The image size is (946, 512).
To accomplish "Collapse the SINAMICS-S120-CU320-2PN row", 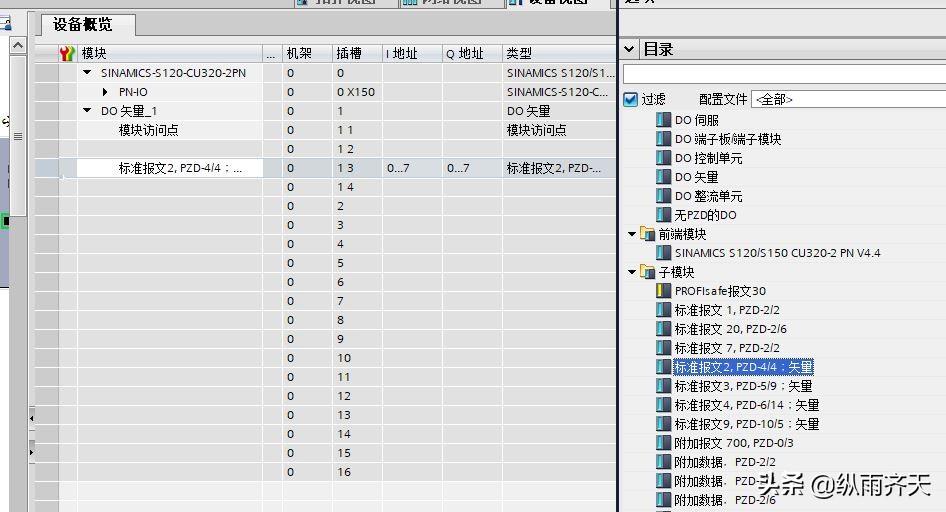I will click(x=87, y=72).
